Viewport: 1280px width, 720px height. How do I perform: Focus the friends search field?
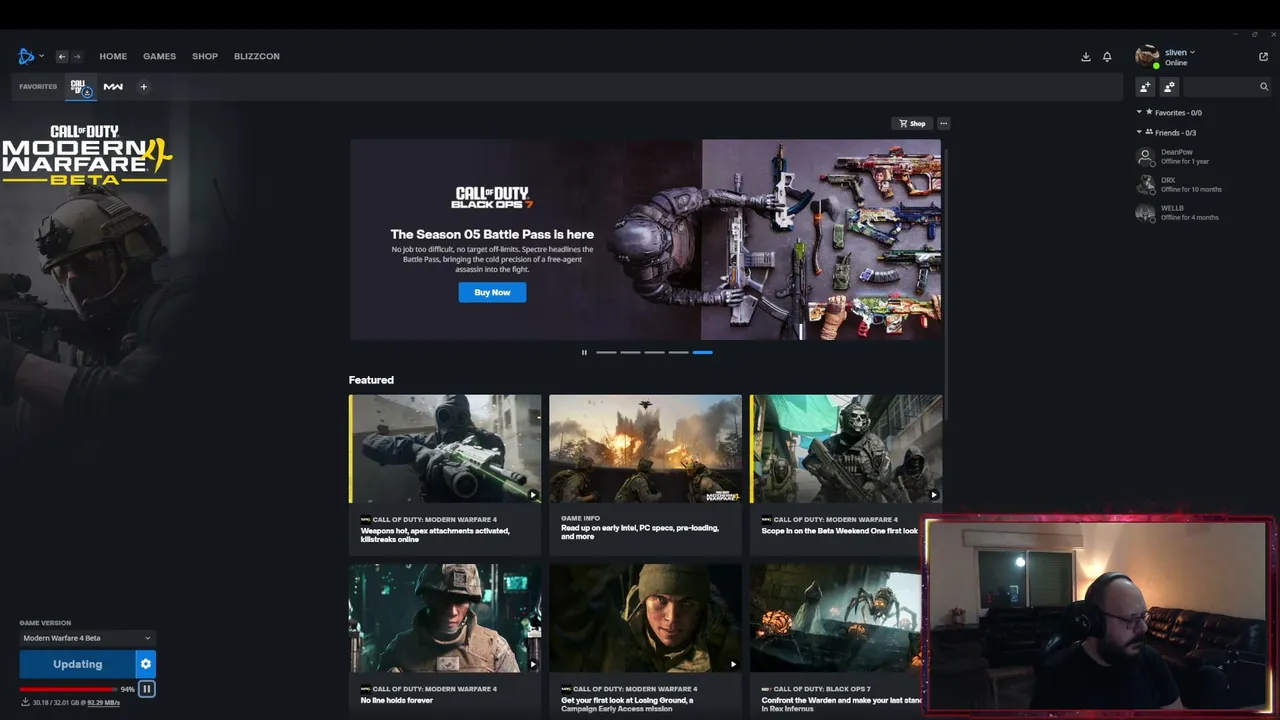click(x=1219, y=87)
